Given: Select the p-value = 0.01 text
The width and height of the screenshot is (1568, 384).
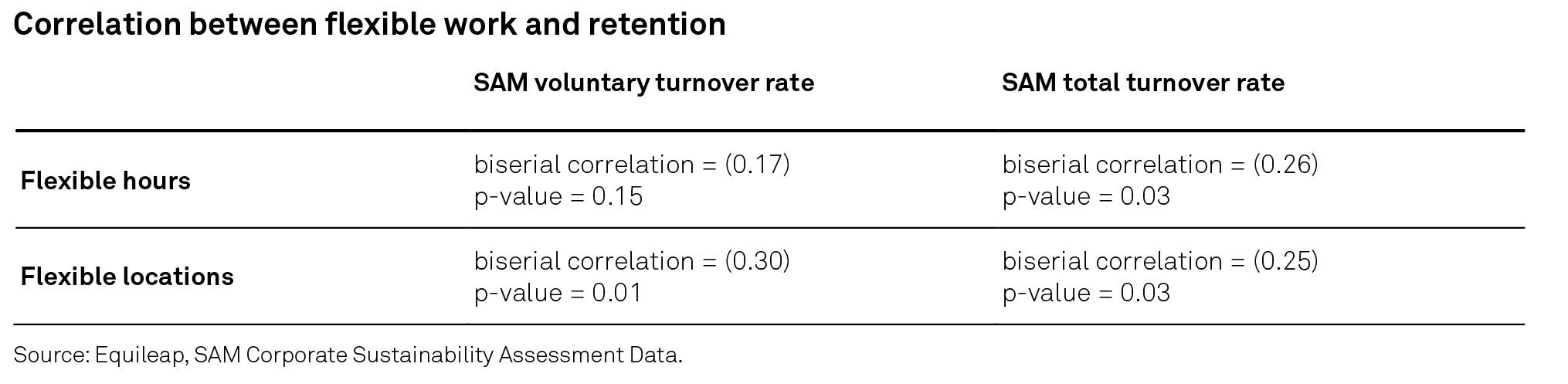Looking at the screenshot, I should coord(558,293).
